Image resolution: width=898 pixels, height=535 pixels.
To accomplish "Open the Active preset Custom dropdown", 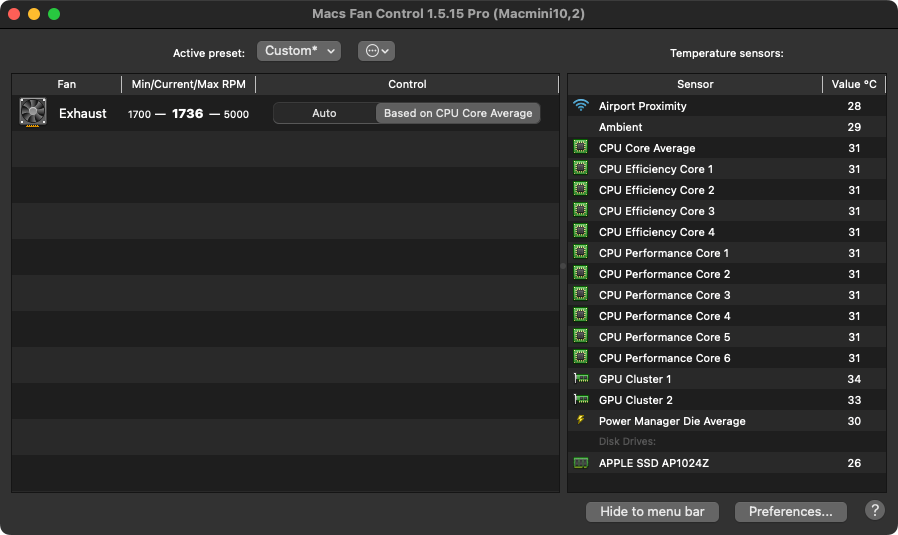I will coord(299,51).
